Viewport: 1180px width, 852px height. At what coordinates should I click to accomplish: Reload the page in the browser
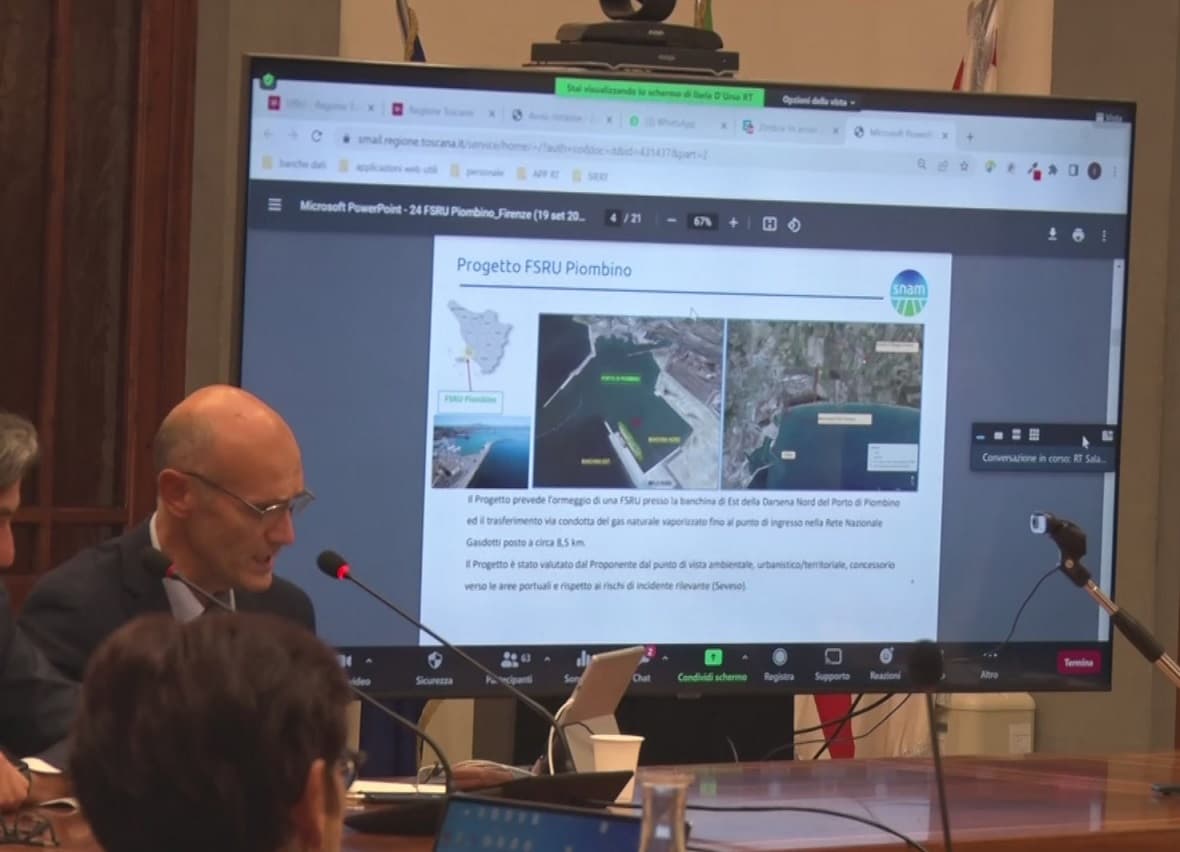tap(317, 136)
